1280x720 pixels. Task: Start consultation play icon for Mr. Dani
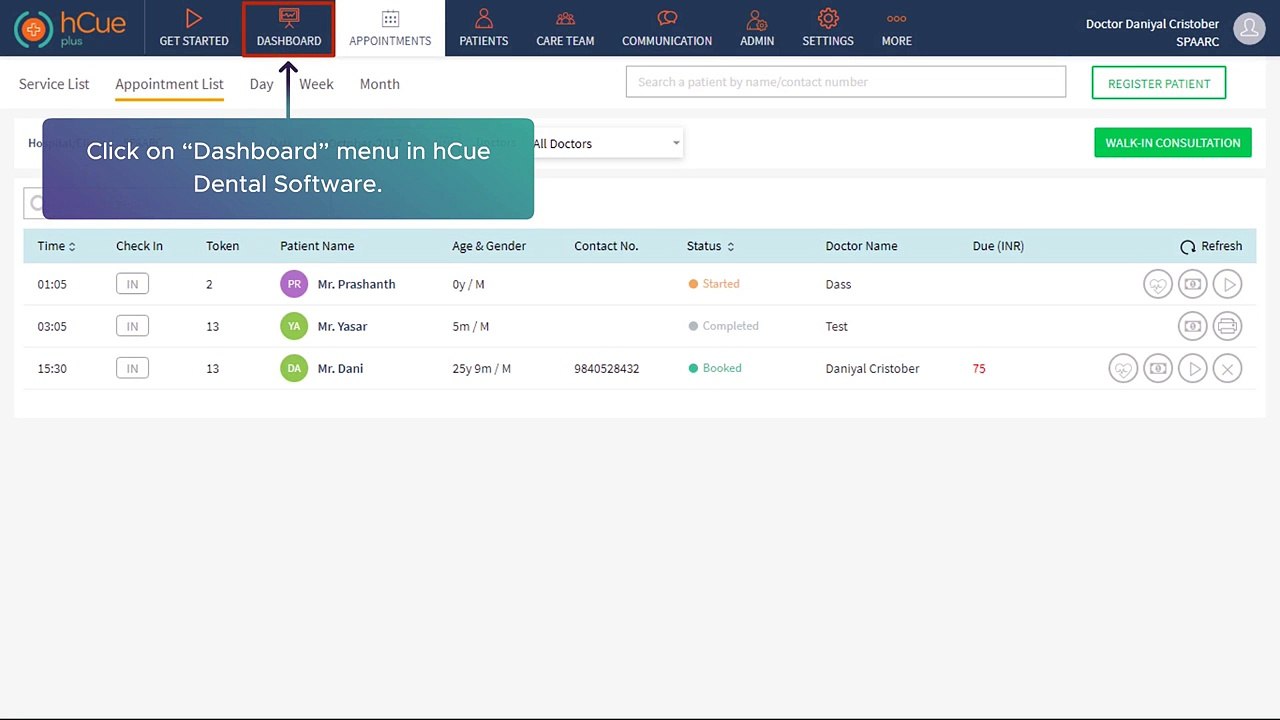(1193, 368)
